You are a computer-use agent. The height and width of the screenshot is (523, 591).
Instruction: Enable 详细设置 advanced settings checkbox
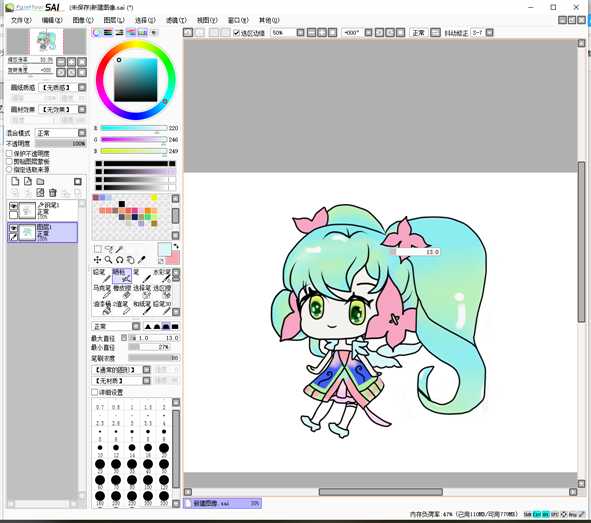(x=95, y=392)
